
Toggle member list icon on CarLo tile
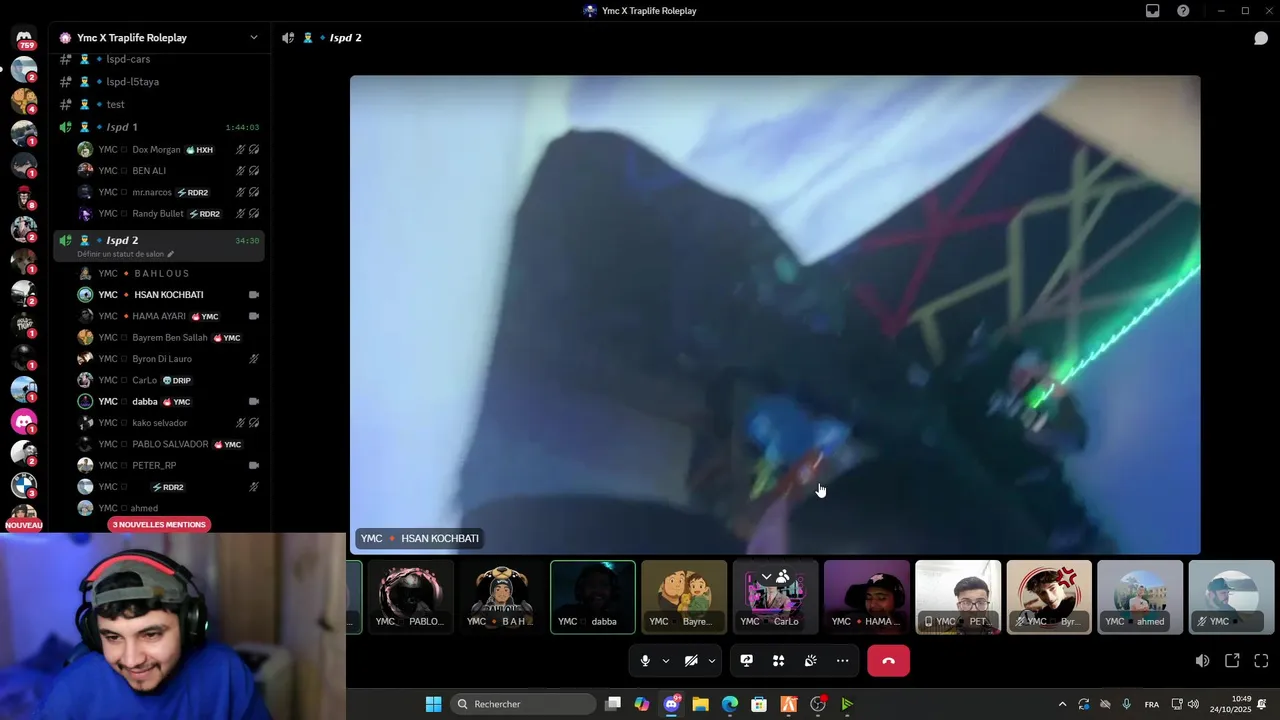pos(783,577)
